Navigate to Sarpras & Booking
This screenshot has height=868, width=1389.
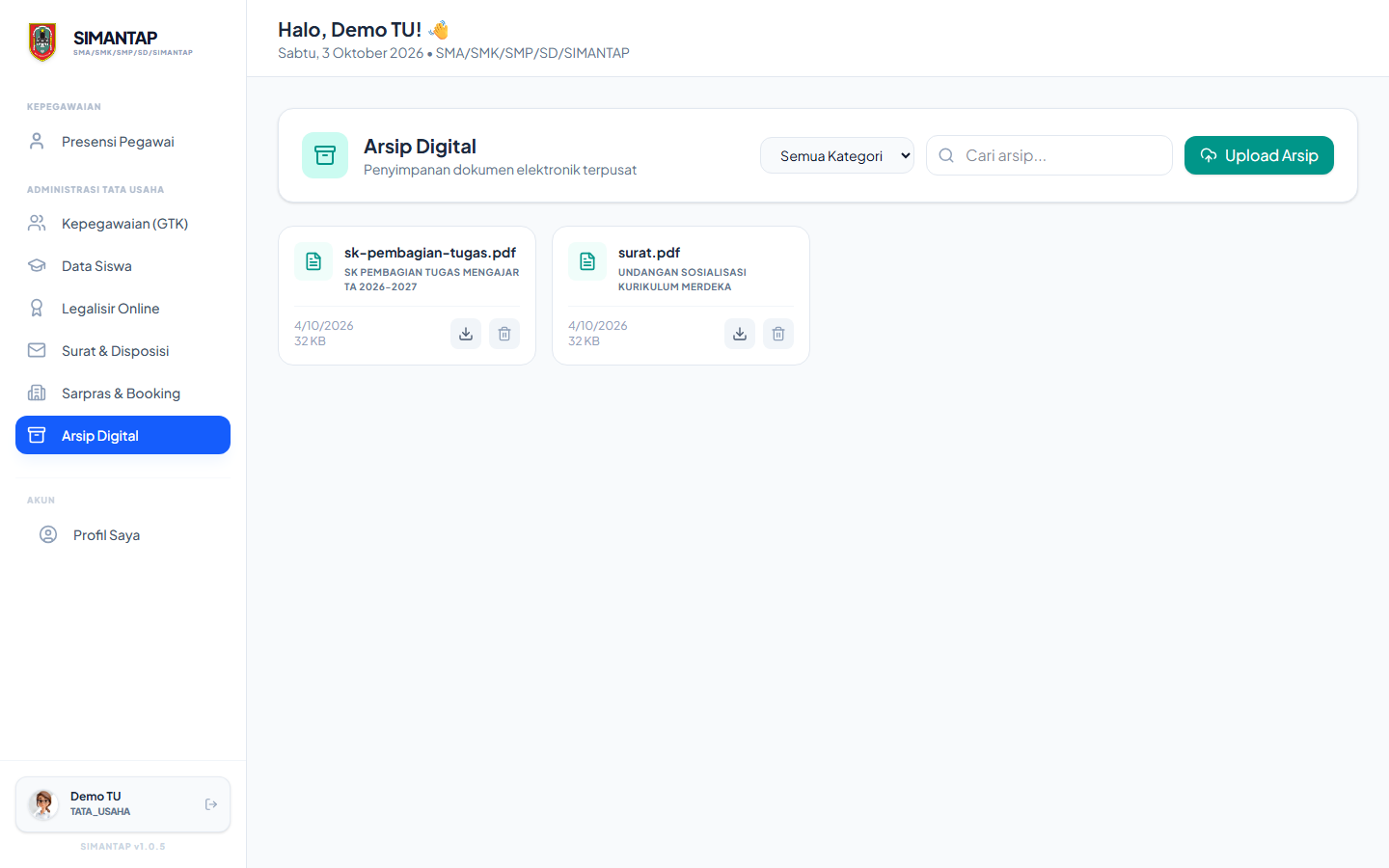123,393
